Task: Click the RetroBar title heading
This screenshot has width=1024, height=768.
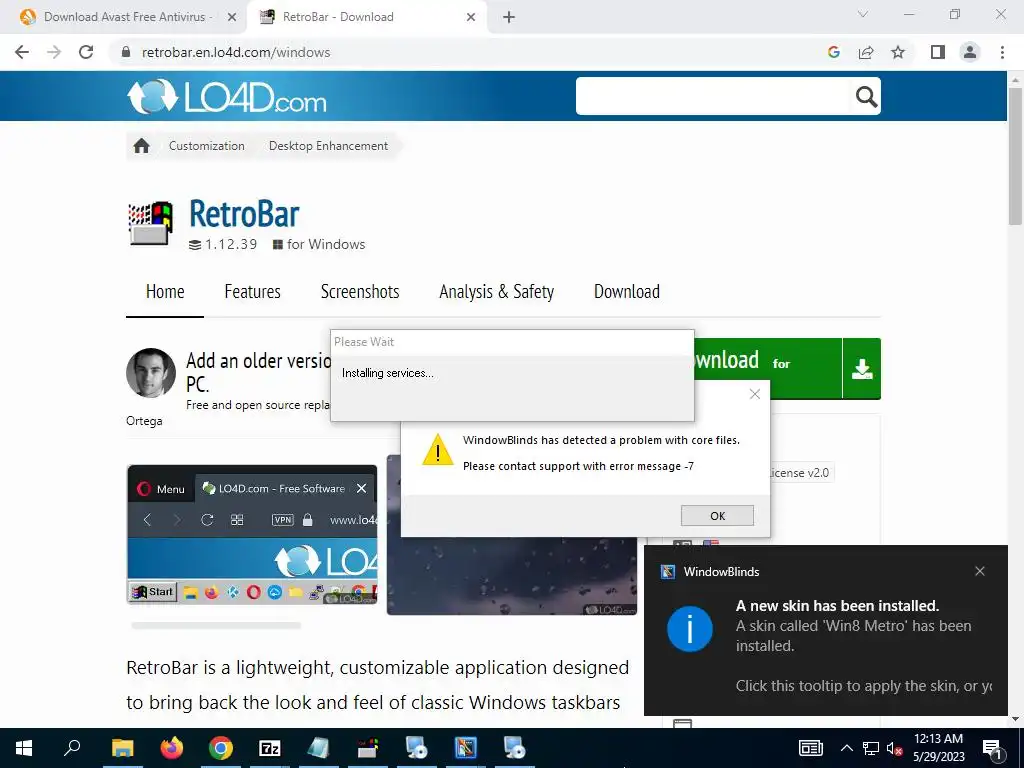Action: tap(244, 214)
